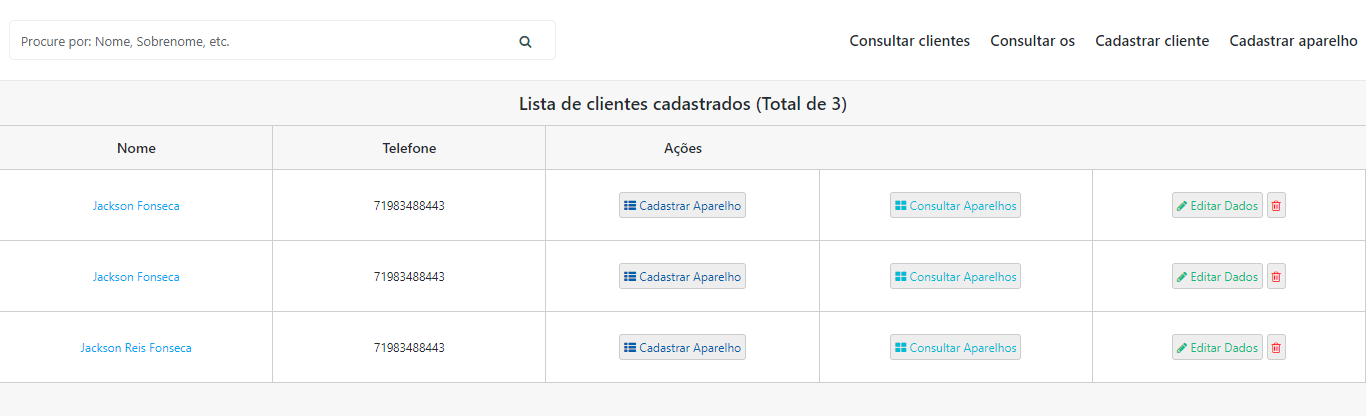Open Cadastrar aparelho from top menu

(x=1293, y=41)
